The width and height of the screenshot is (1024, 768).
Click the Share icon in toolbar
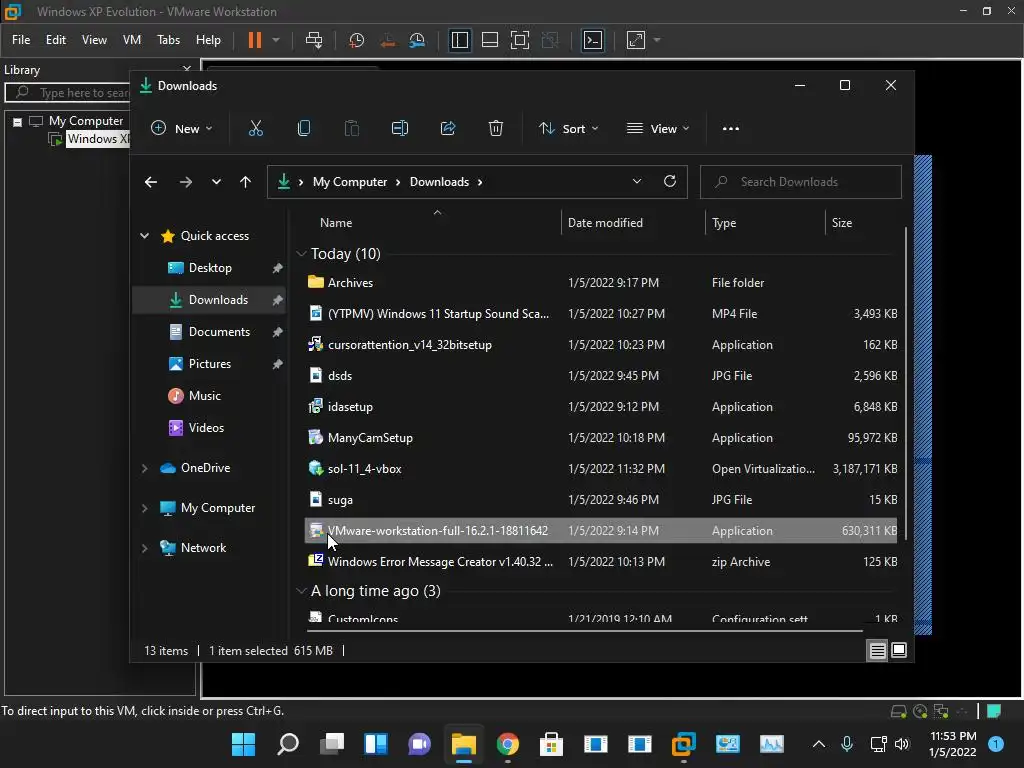(448, 129)
